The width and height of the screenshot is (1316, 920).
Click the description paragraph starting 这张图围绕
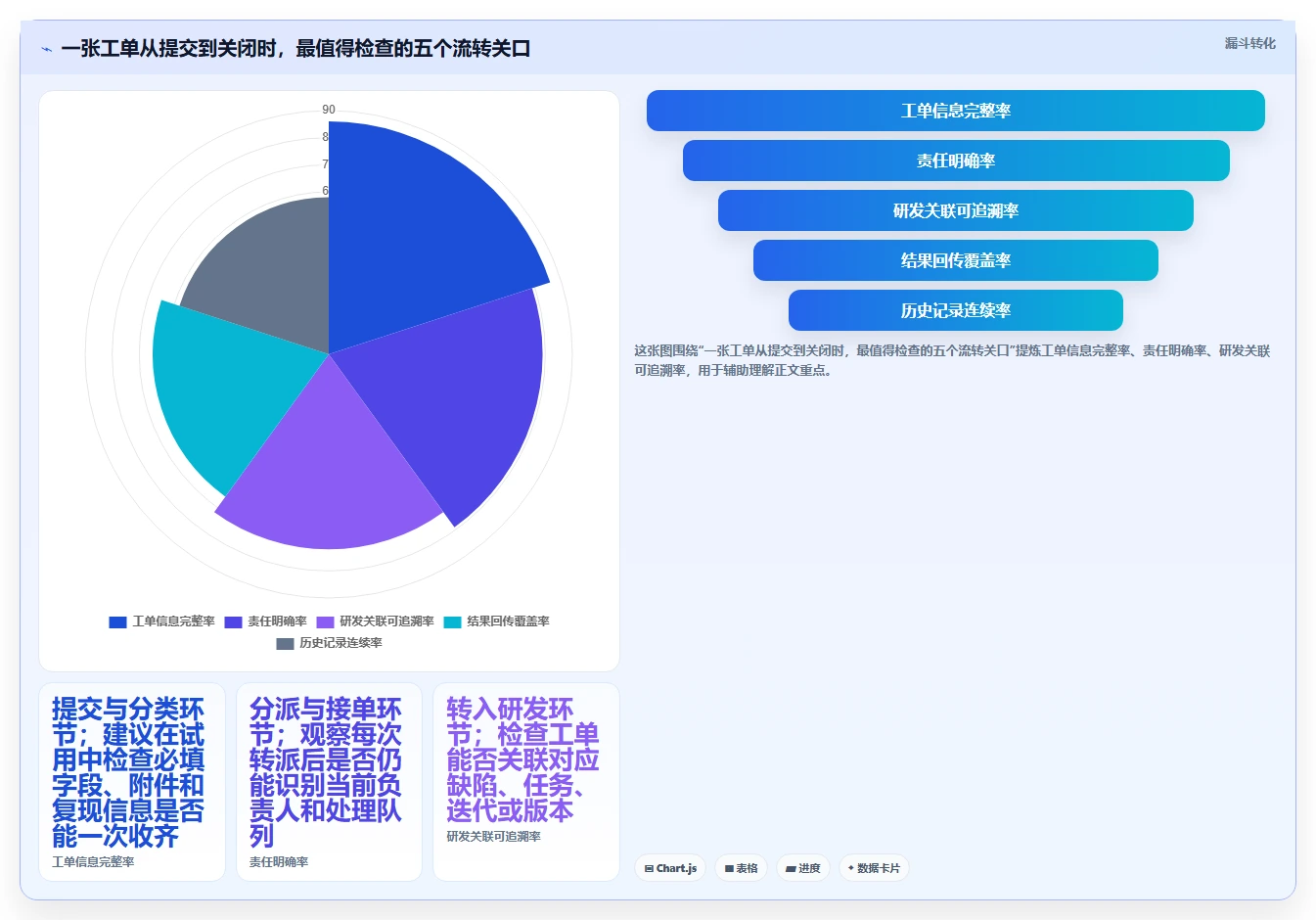click(x=952, y=360)
